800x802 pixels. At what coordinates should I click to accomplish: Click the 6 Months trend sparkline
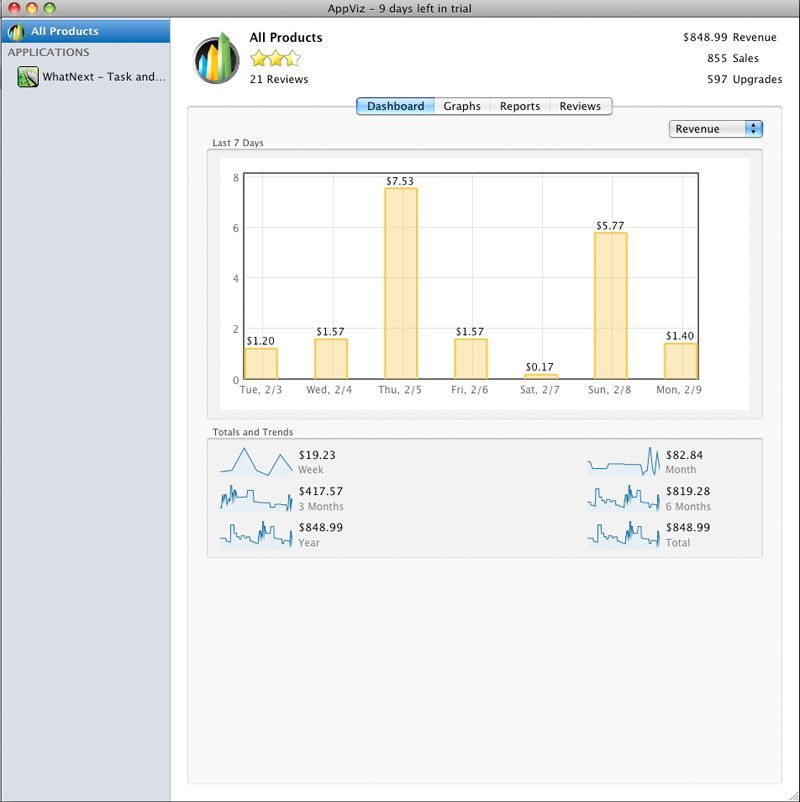point(625,497)
